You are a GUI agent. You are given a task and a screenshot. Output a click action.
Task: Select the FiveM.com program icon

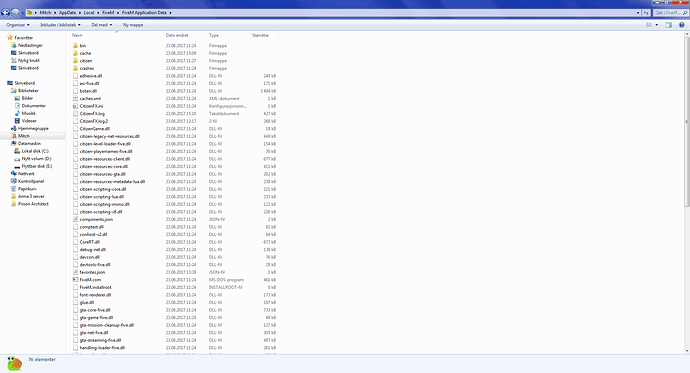pyautogui.click(x=75, y=280)
